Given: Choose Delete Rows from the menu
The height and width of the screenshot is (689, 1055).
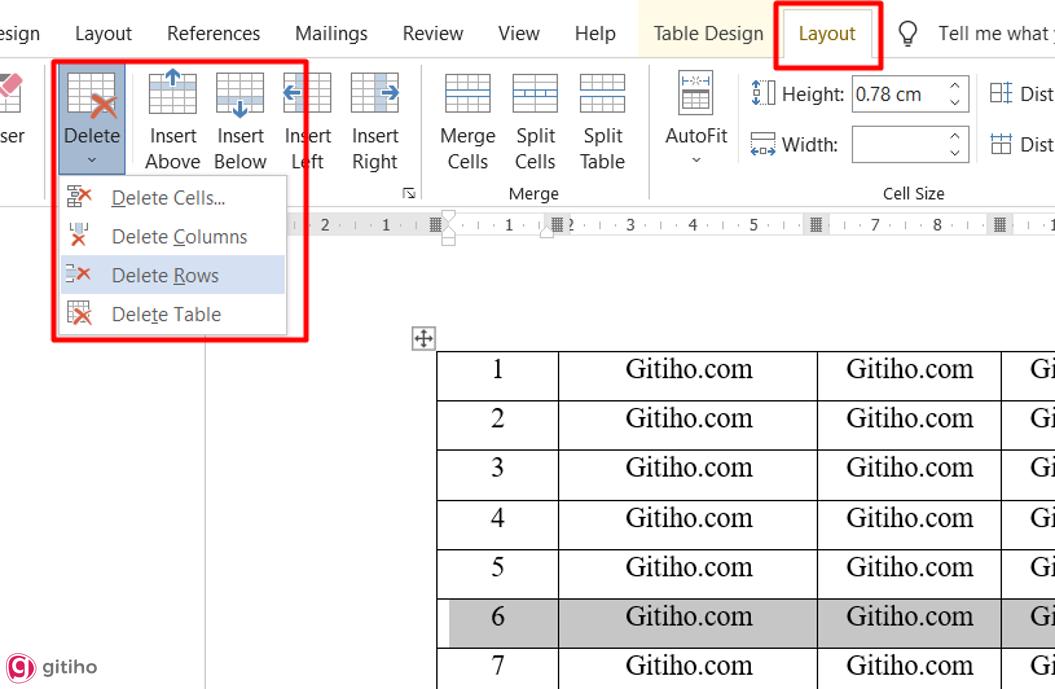Looking at the screenshot, I should 173,275.
